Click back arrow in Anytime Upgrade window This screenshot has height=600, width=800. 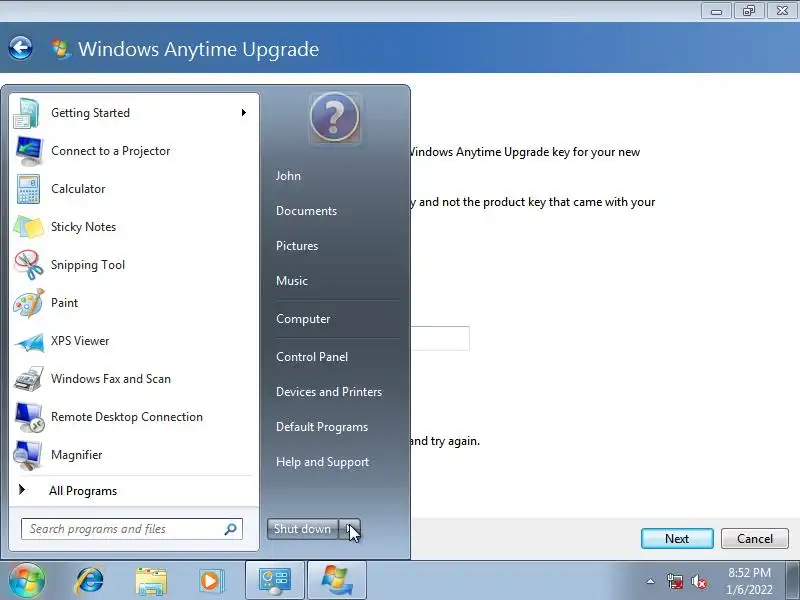(20, 48)
